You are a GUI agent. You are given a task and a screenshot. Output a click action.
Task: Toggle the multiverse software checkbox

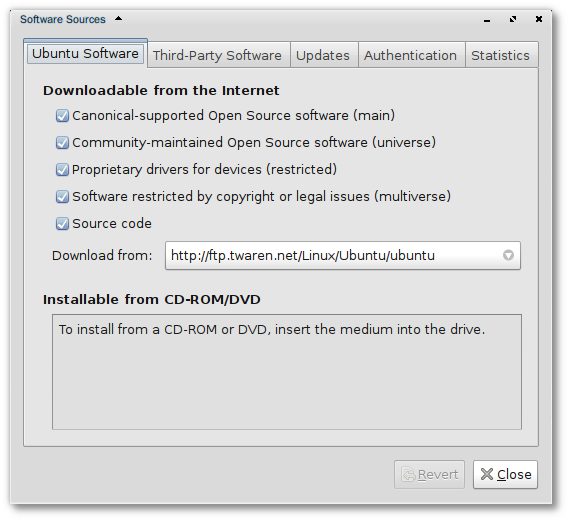(x=62, y=197)
